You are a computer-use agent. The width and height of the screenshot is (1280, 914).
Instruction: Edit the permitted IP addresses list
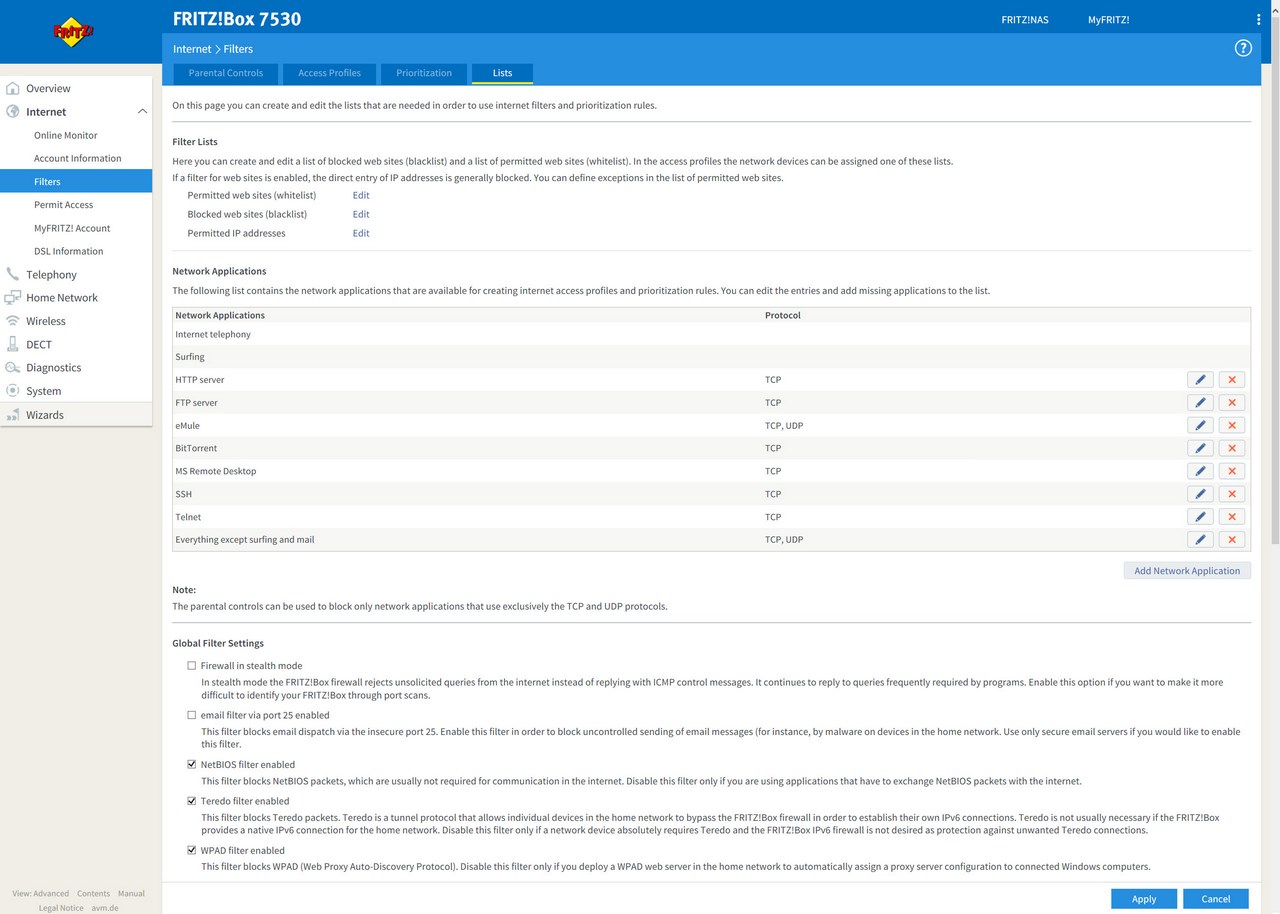point(361,233)
